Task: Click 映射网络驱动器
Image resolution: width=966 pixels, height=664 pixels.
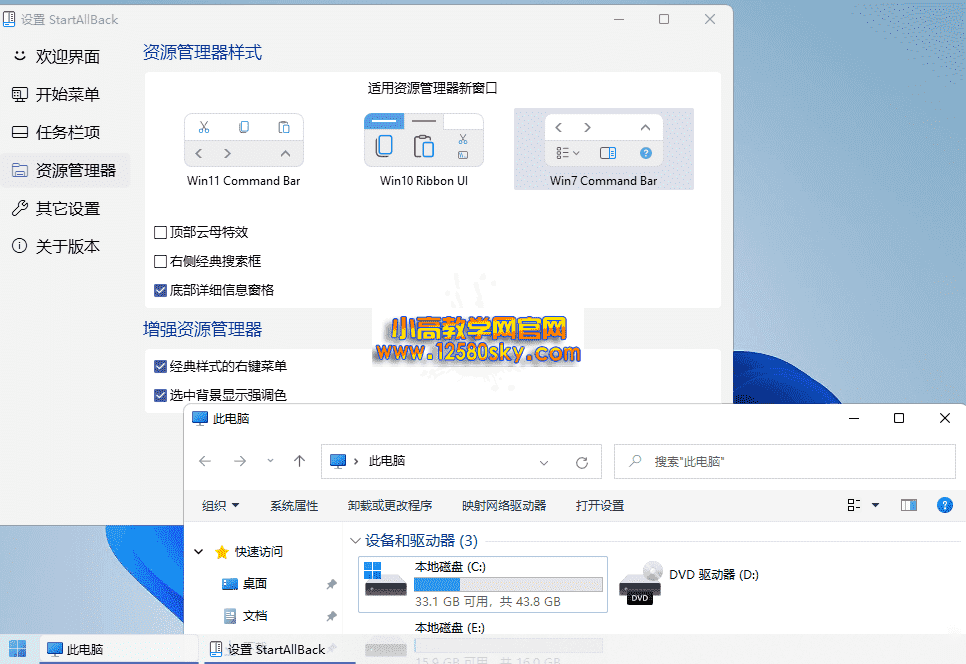Action: click(504, 506)
